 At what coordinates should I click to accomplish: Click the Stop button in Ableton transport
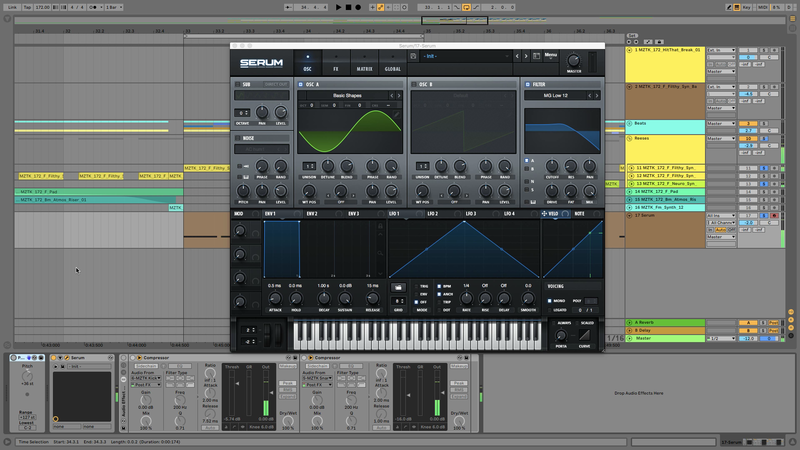tap(348, 7)
